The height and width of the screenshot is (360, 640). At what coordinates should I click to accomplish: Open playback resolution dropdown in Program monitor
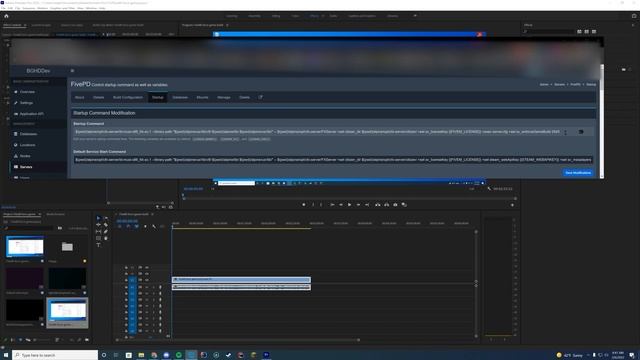472,189
